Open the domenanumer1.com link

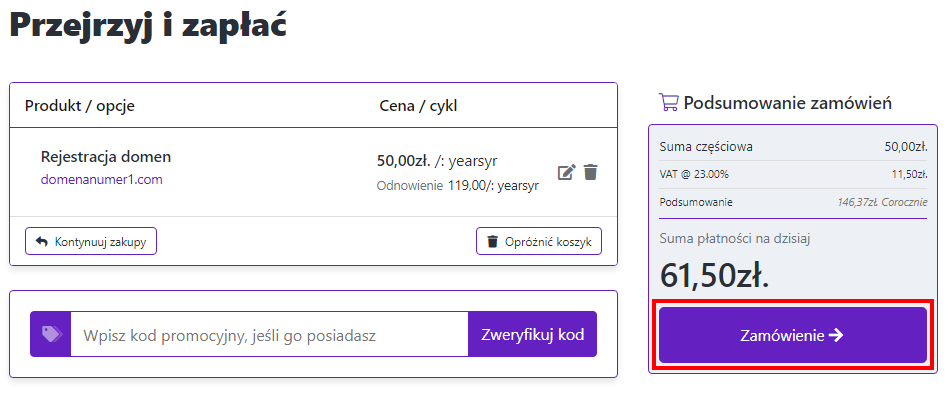[x=101, y=180]
